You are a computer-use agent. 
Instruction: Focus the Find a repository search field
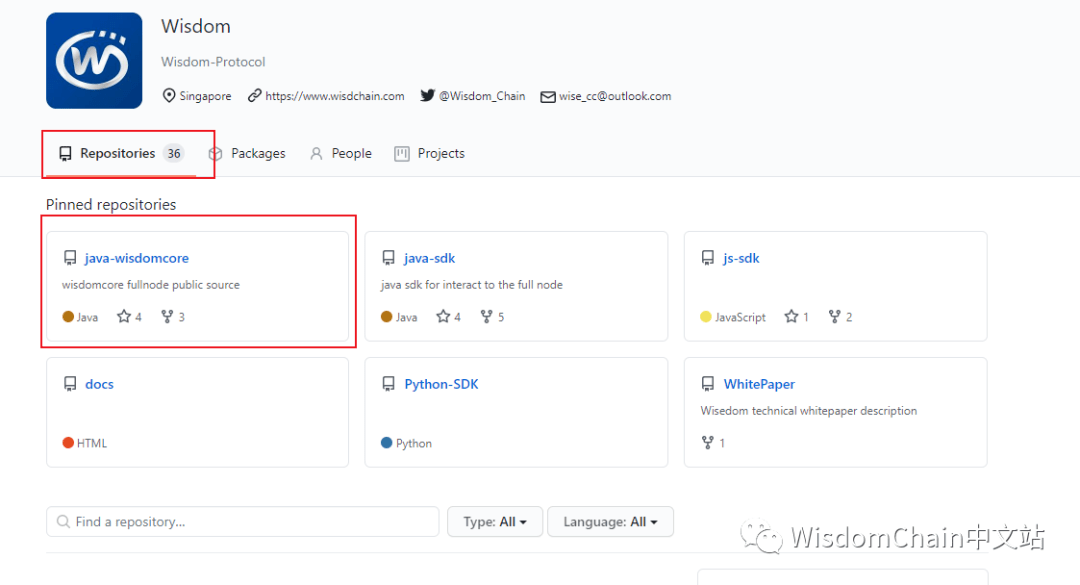242,522
